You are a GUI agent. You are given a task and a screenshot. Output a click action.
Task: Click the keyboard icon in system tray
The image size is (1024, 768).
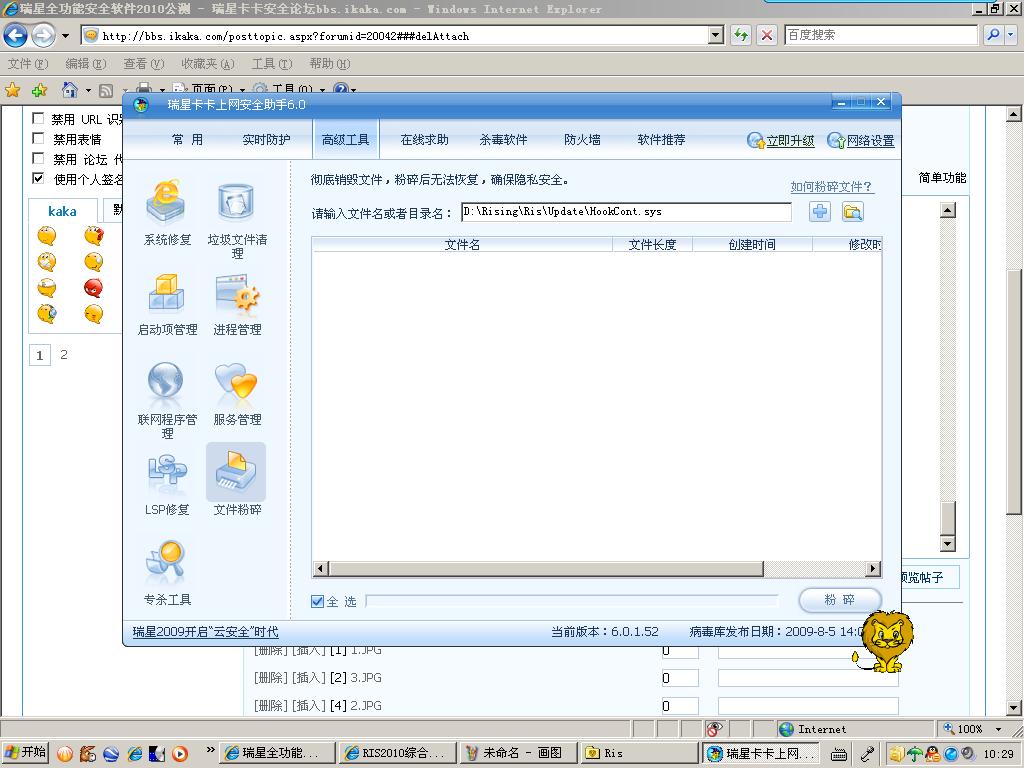pyautogui.click(x=840, y=754)
